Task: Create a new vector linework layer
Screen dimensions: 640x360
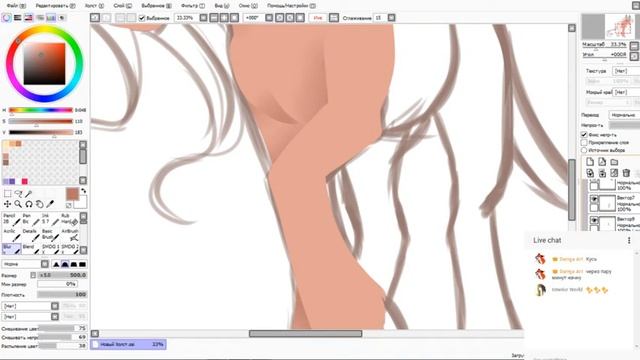Action: click(602, 162)
